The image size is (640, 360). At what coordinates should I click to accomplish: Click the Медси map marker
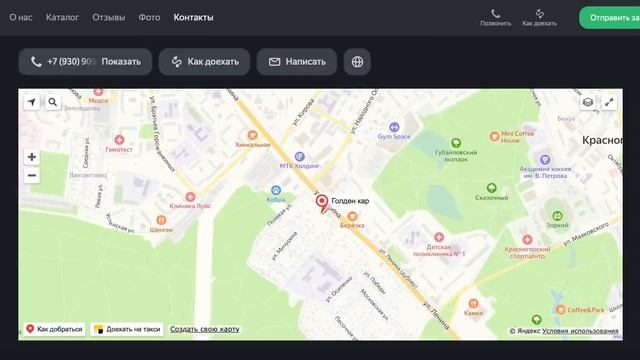(98, 92)
